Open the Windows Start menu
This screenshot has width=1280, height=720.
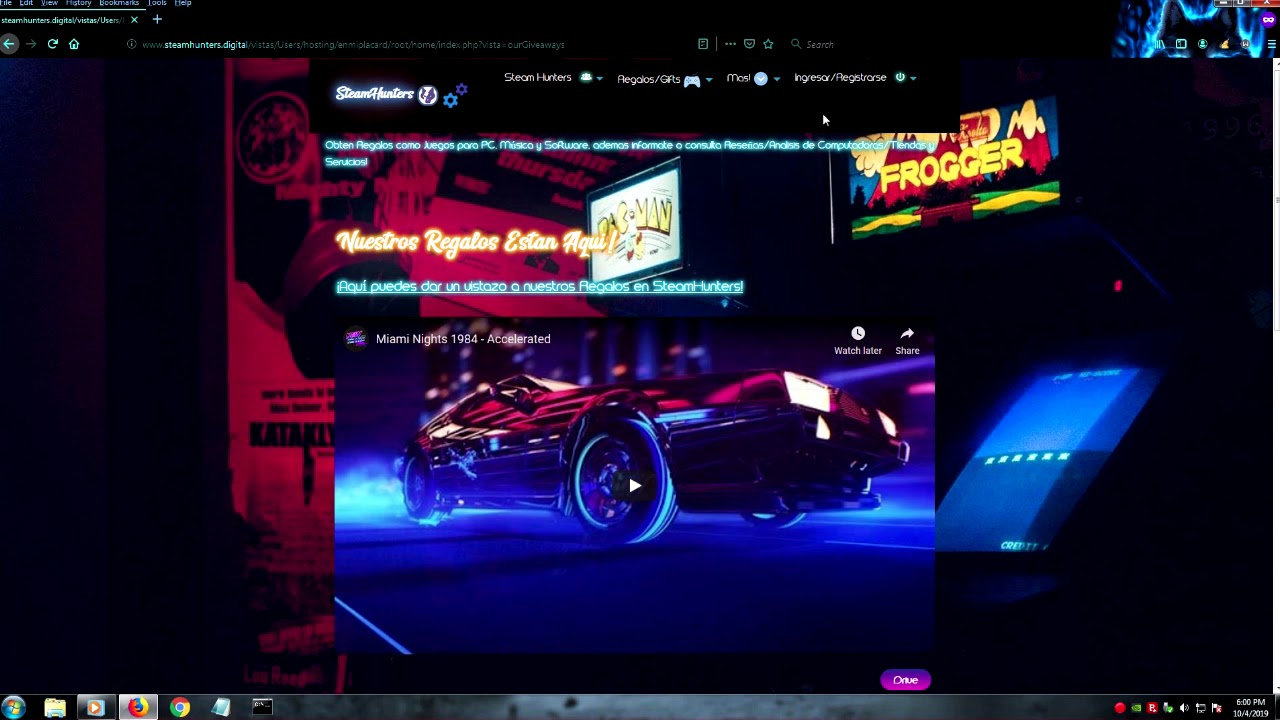(x=14, y=708)
